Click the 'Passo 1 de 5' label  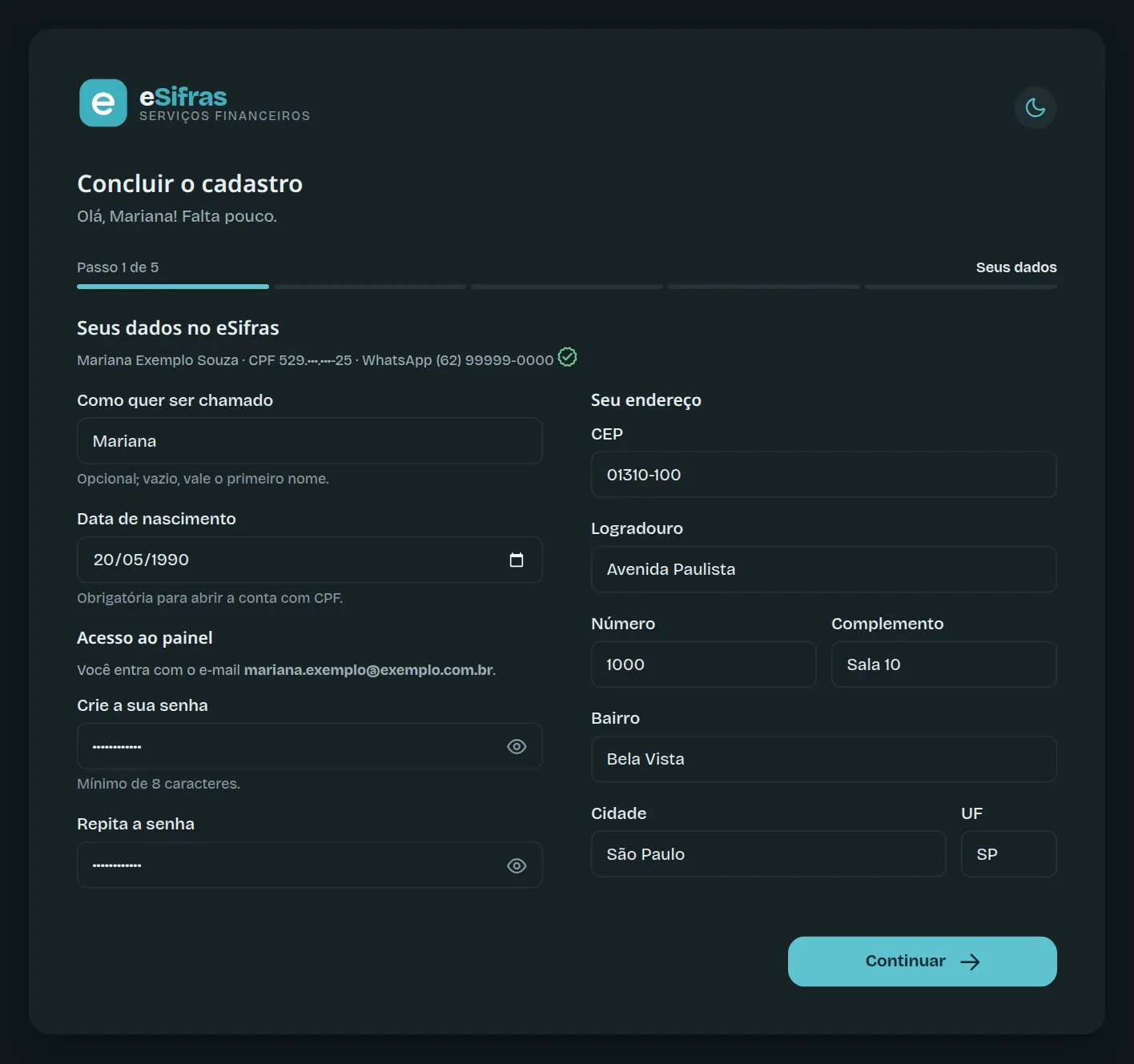pos(118,267)
